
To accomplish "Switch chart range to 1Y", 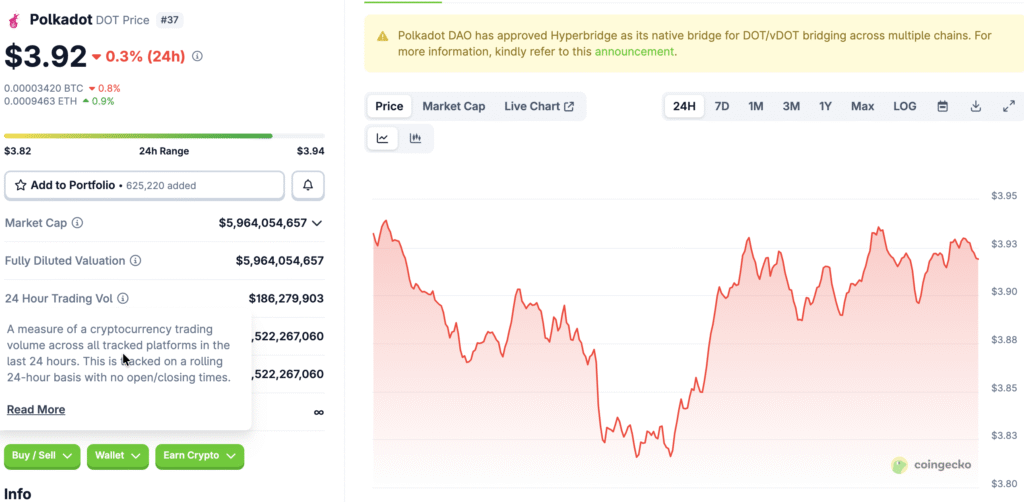I will click(x=825, y=106).
